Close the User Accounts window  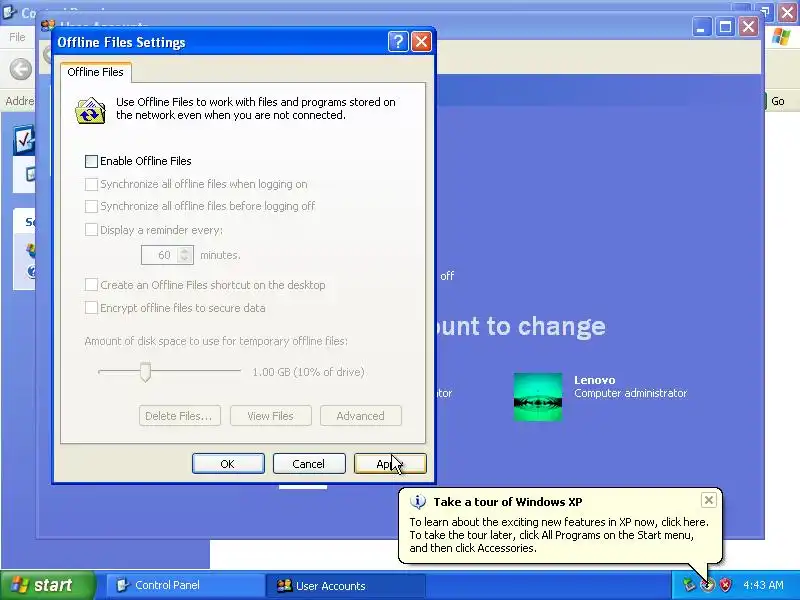748,27
